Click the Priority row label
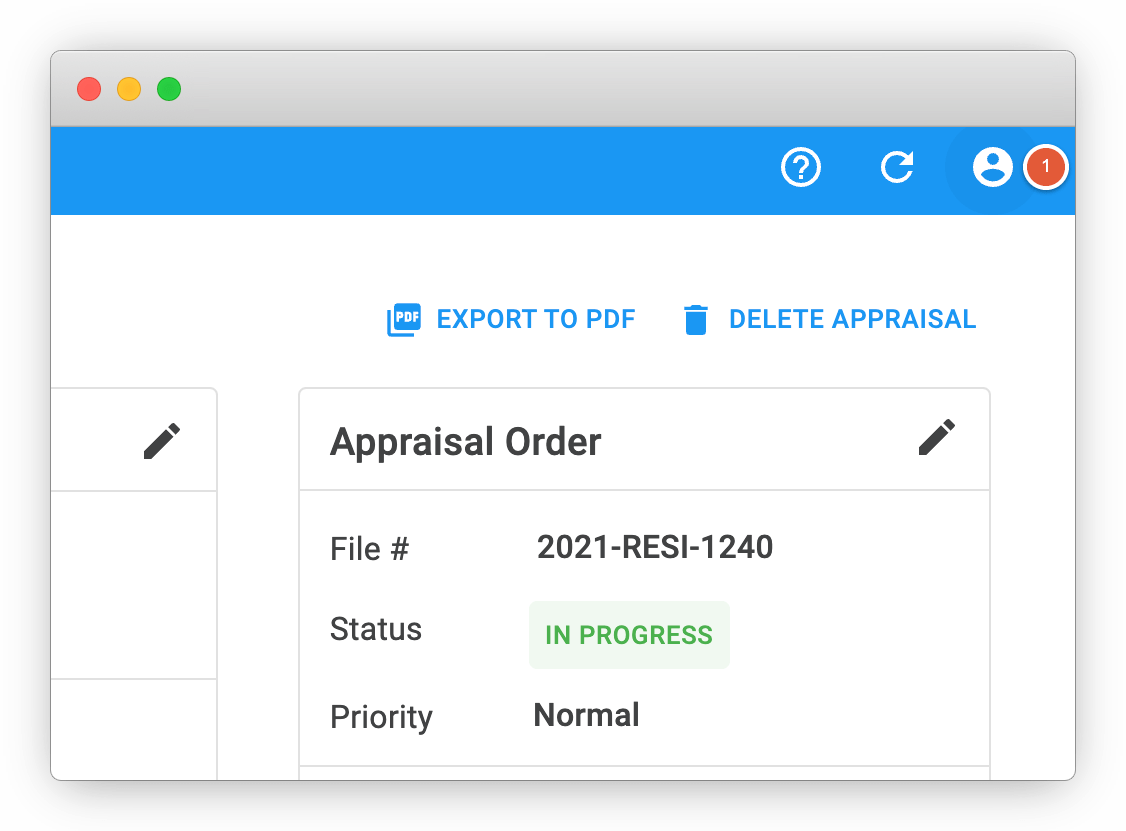Viewport: 1126px width, 831px height. pos(381,716)
